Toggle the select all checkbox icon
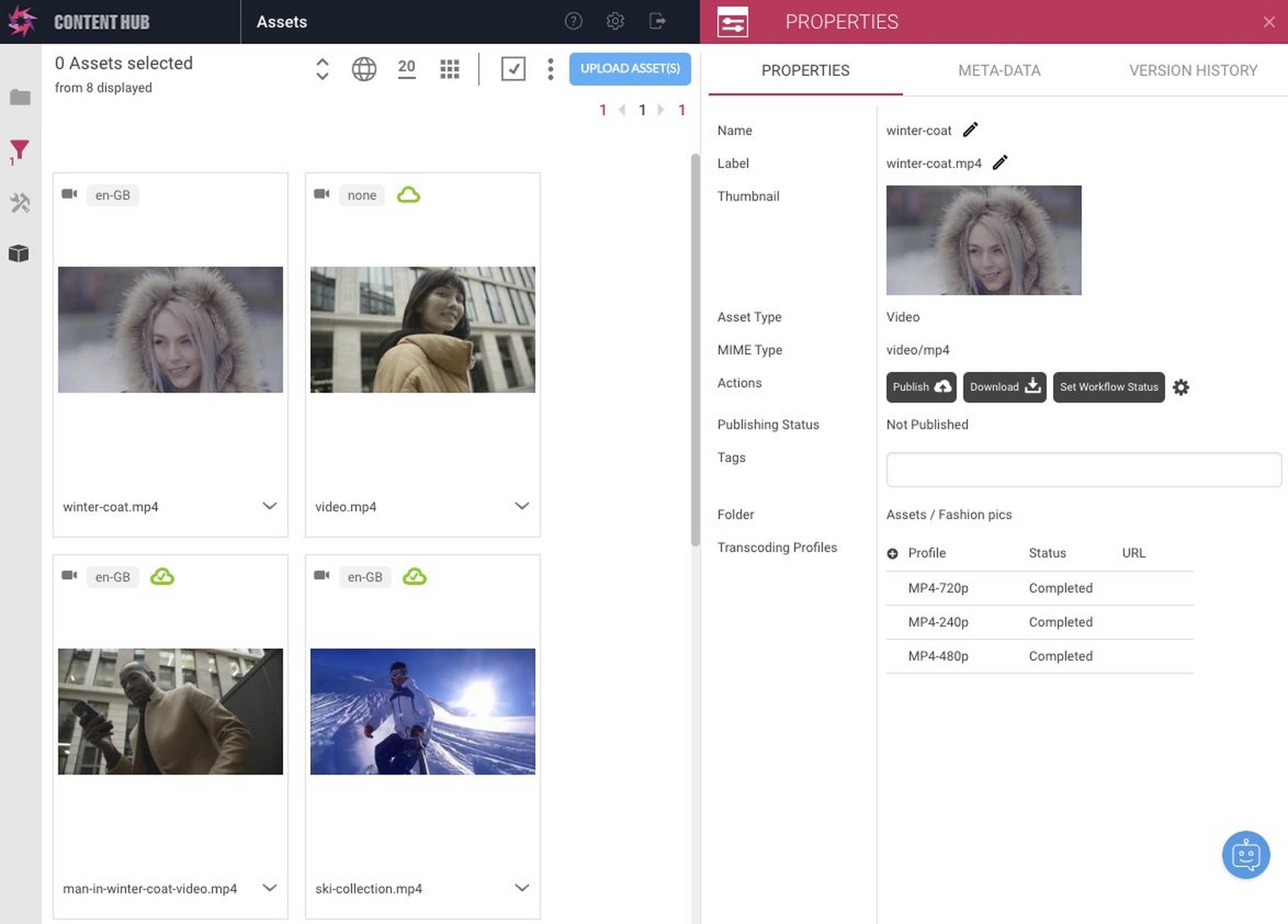Image resolution: width=1288 pixels, height=924 pixels. [513, 68]
